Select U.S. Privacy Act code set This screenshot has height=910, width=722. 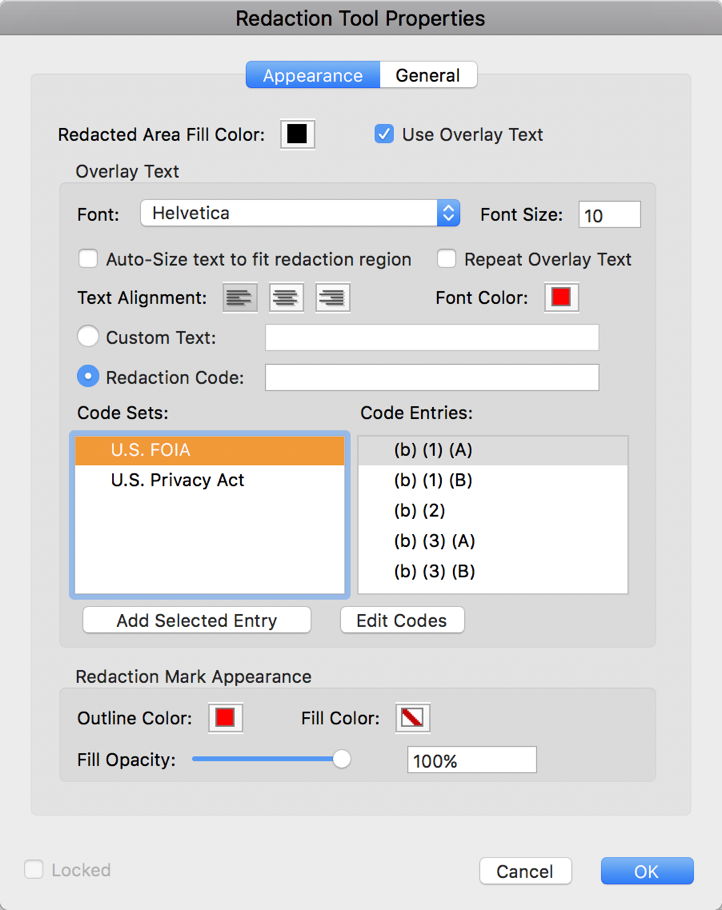[178, 480]
